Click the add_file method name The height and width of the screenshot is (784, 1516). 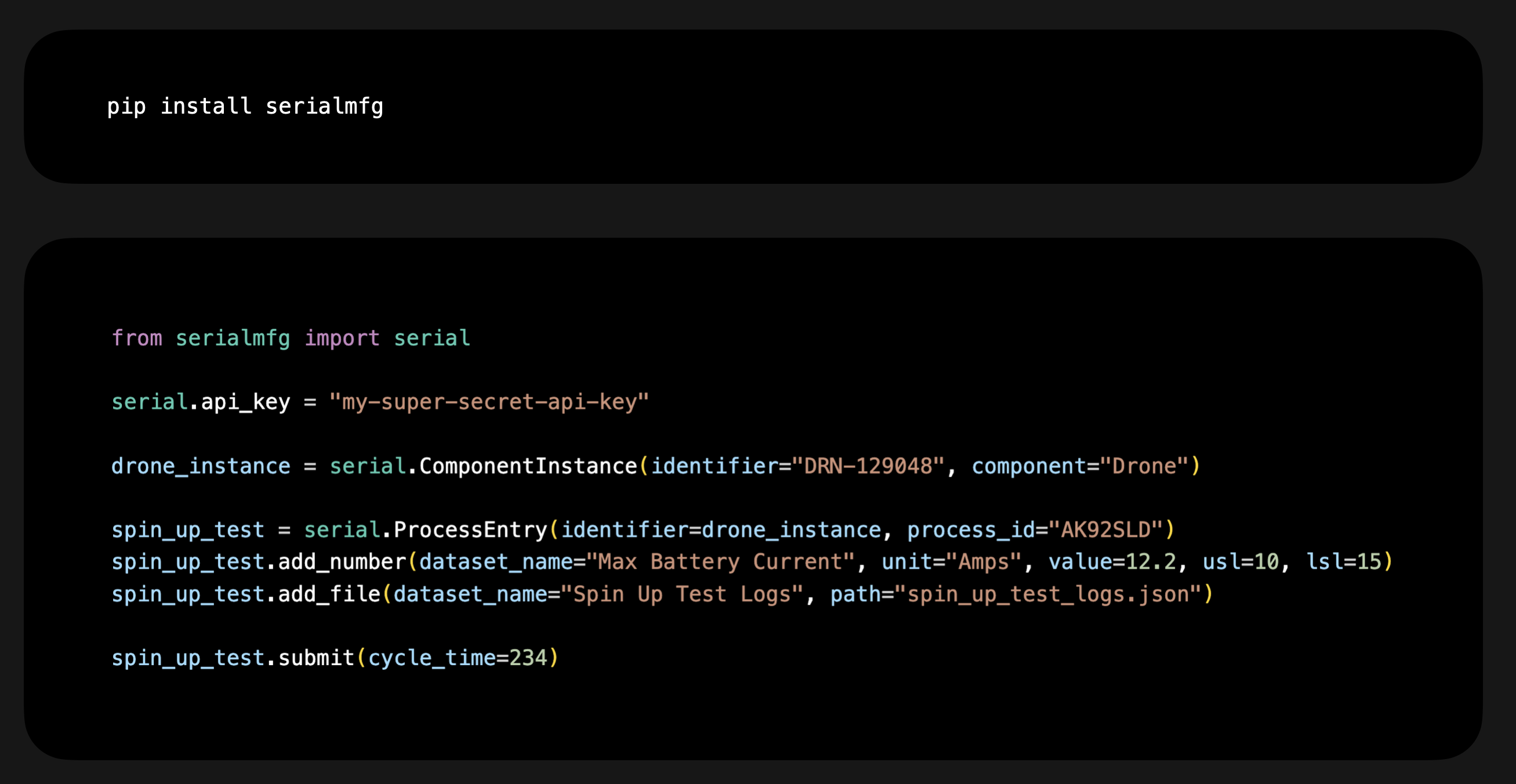pyautogui.click(x=329, y=594)
